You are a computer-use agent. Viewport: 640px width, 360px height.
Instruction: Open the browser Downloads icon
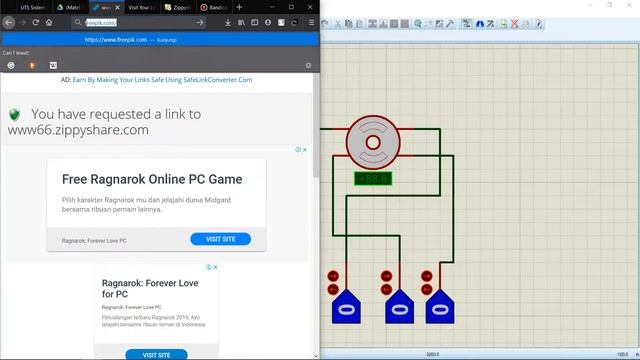[x=228, y=22]
